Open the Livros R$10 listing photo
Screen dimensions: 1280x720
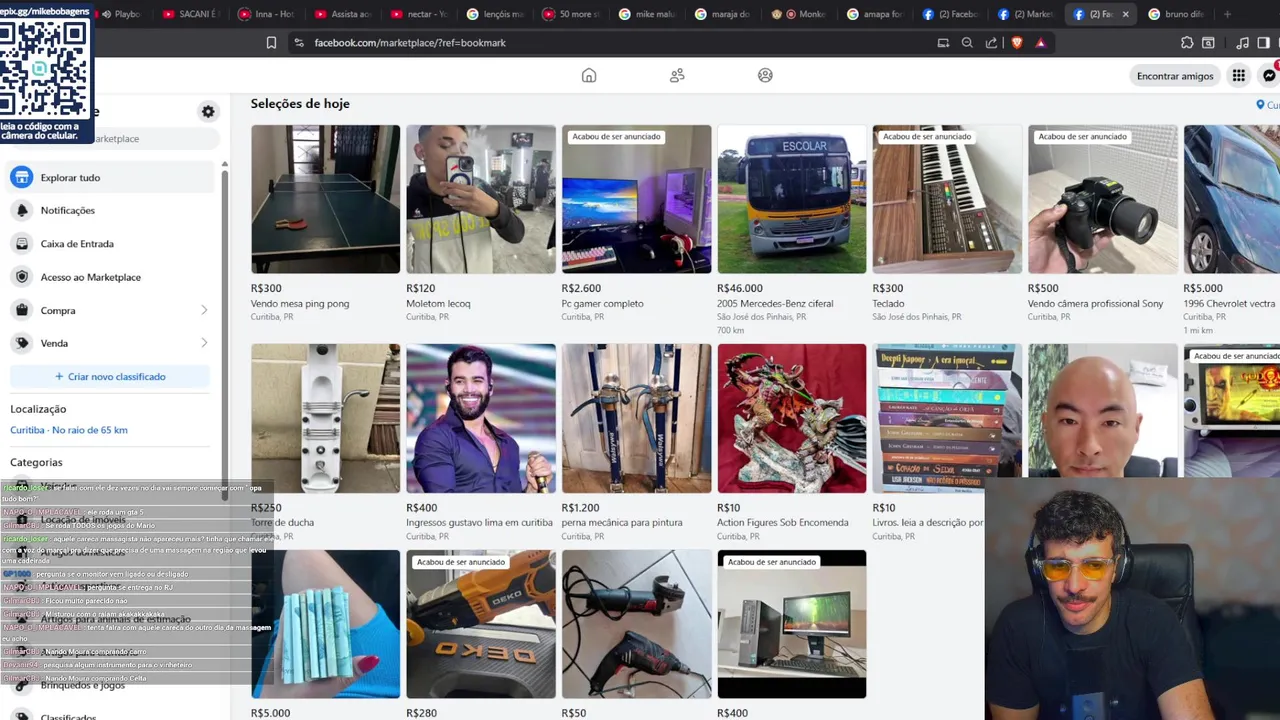point(947,418)
